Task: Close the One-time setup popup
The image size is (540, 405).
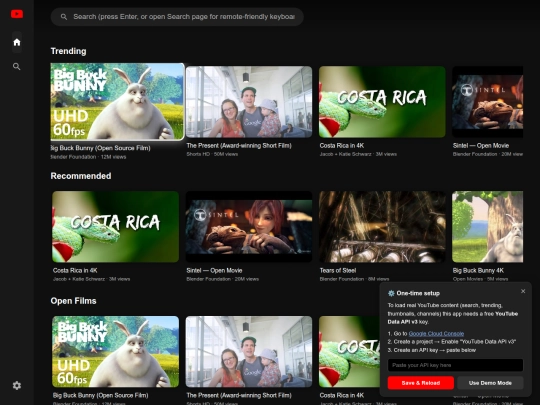Action: click(523, 291)
